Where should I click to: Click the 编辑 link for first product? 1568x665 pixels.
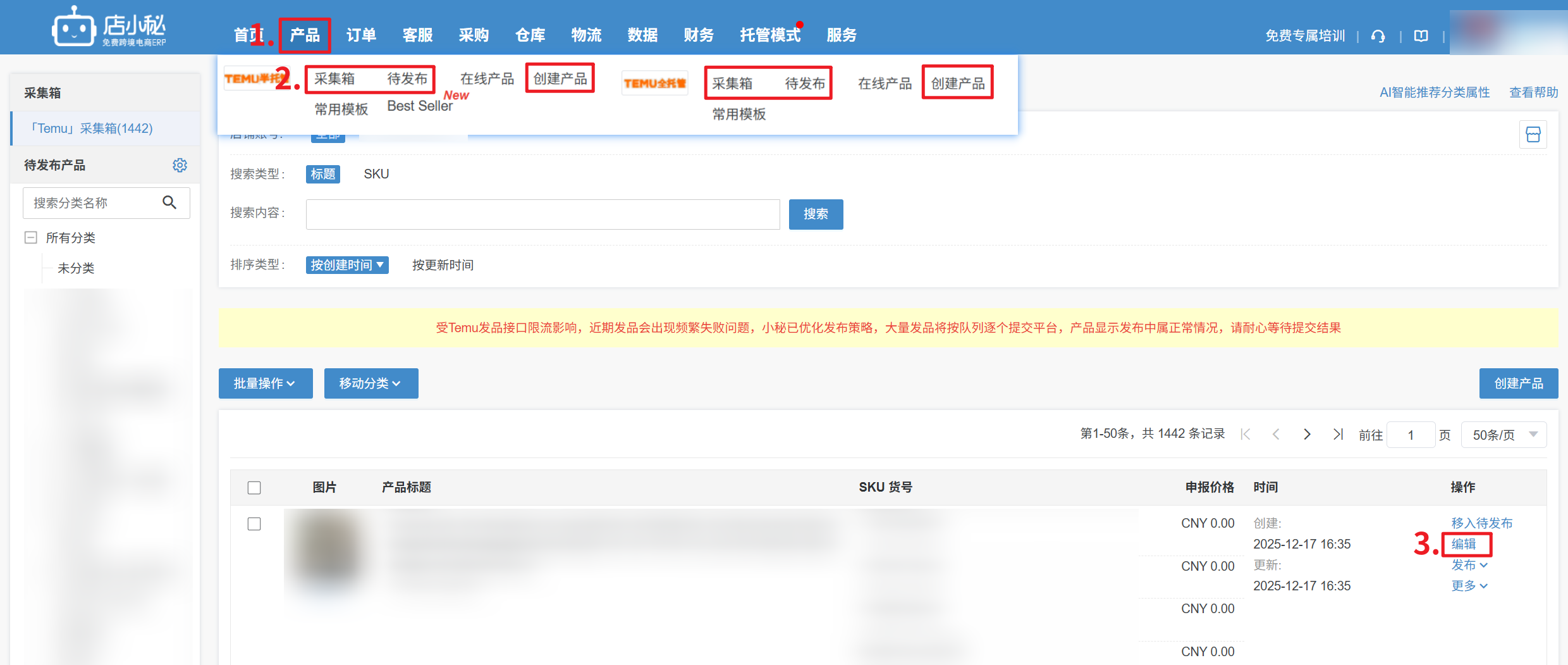tap(1464, 544)
